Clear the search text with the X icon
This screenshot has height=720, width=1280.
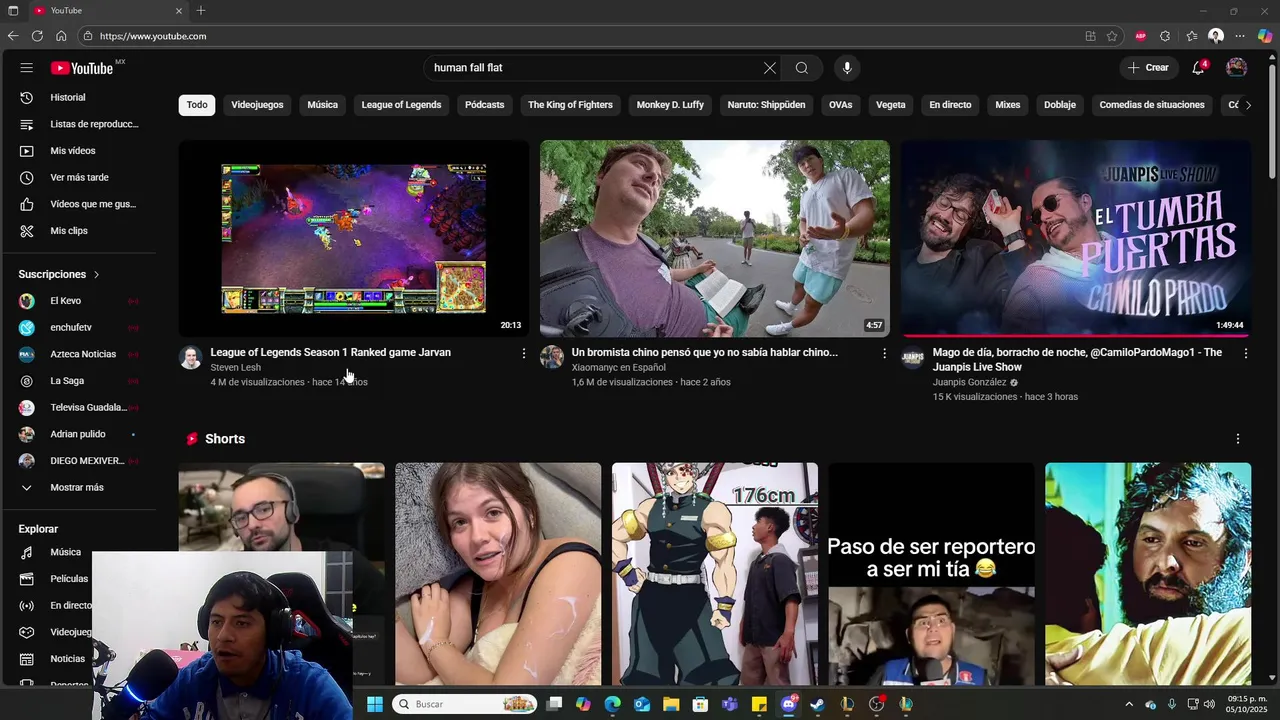point(769,68)
